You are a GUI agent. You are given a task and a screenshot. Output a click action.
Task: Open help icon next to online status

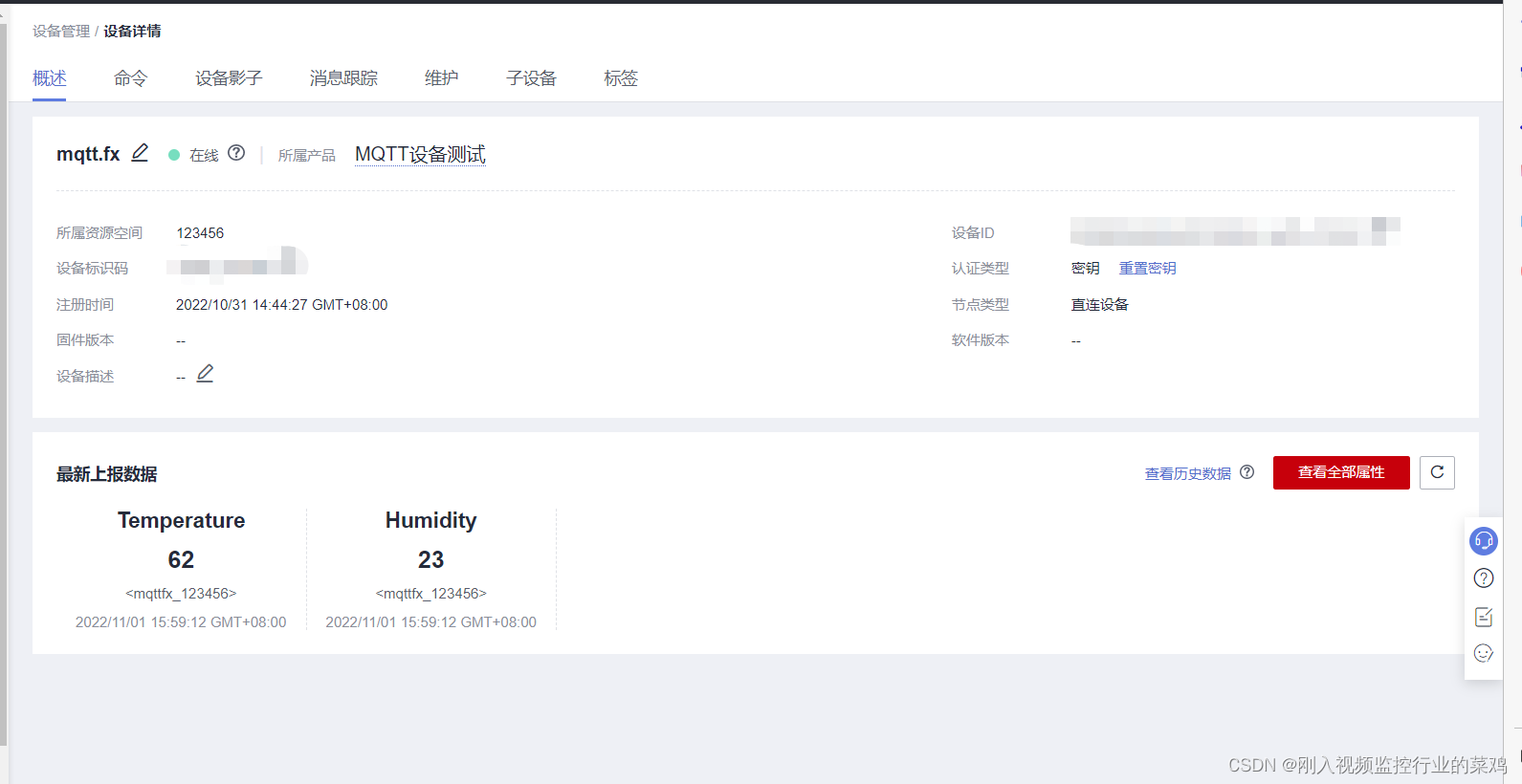(x=236, y=153)
